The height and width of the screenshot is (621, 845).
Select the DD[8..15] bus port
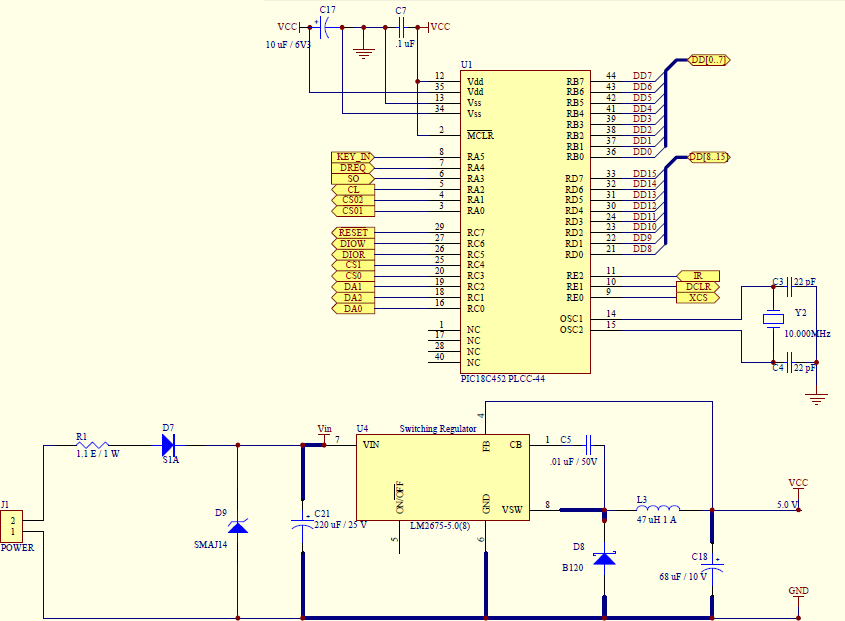tap(709, 157)
